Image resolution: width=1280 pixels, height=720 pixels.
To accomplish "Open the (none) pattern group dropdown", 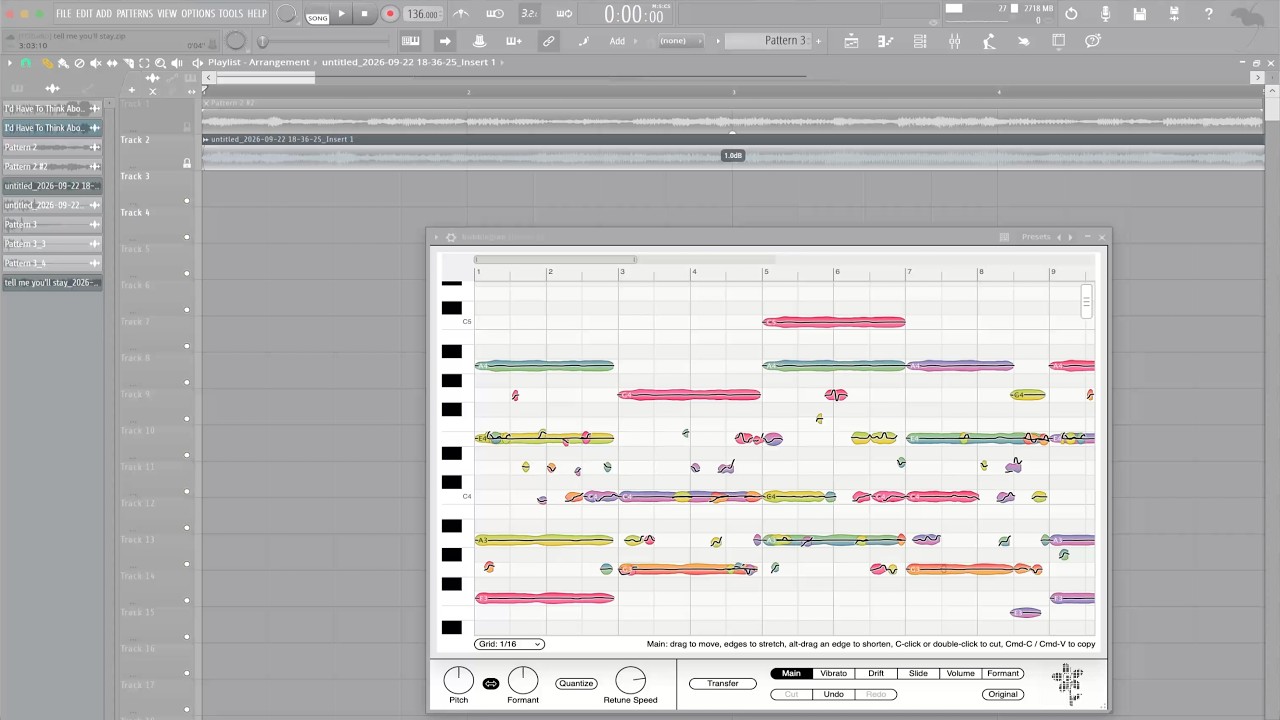I will [x=680, y=41].
